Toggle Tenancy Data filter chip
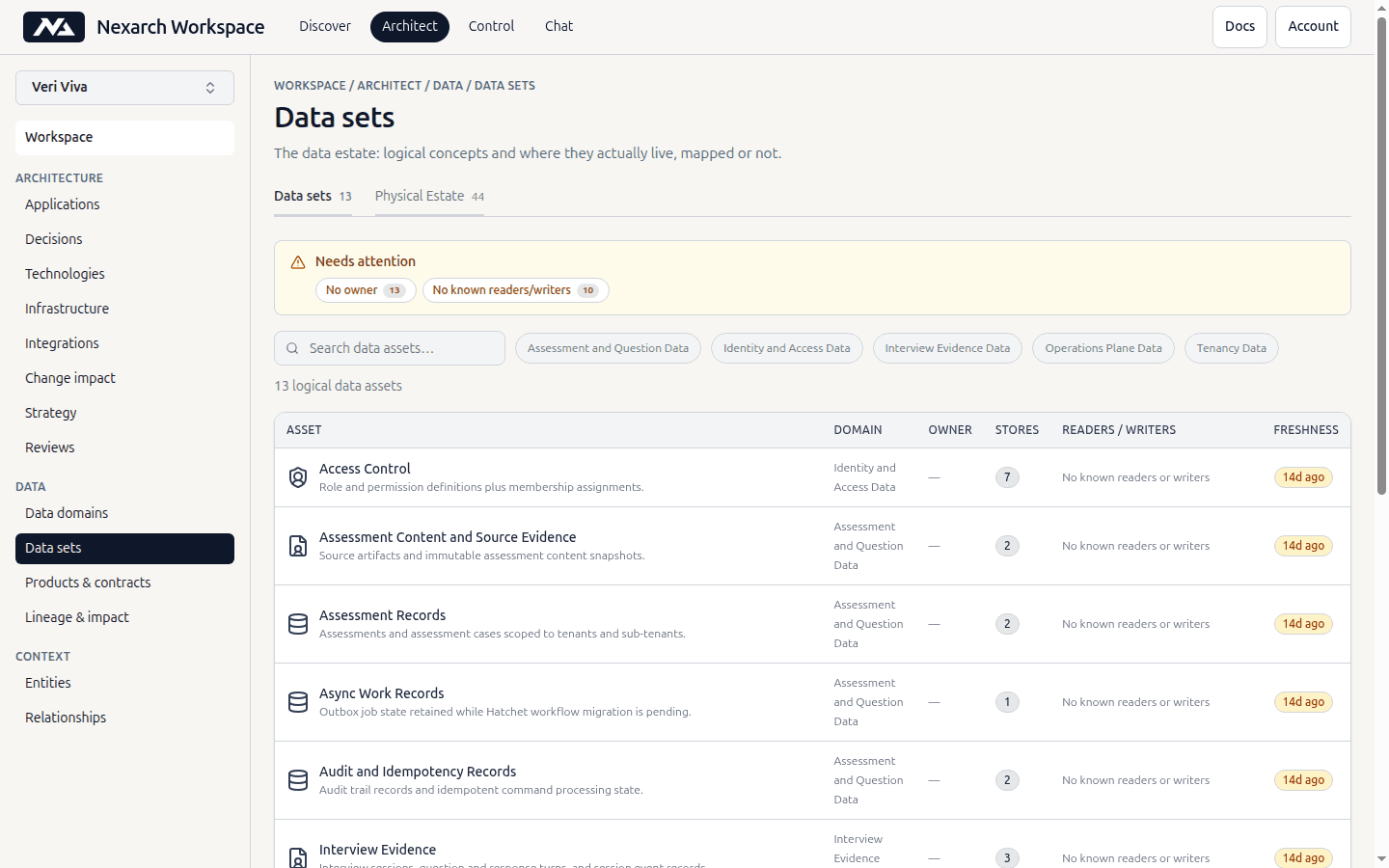The width and height of the screenshot is (1389, 868). pyautogui.click(x=1232, y=348)
